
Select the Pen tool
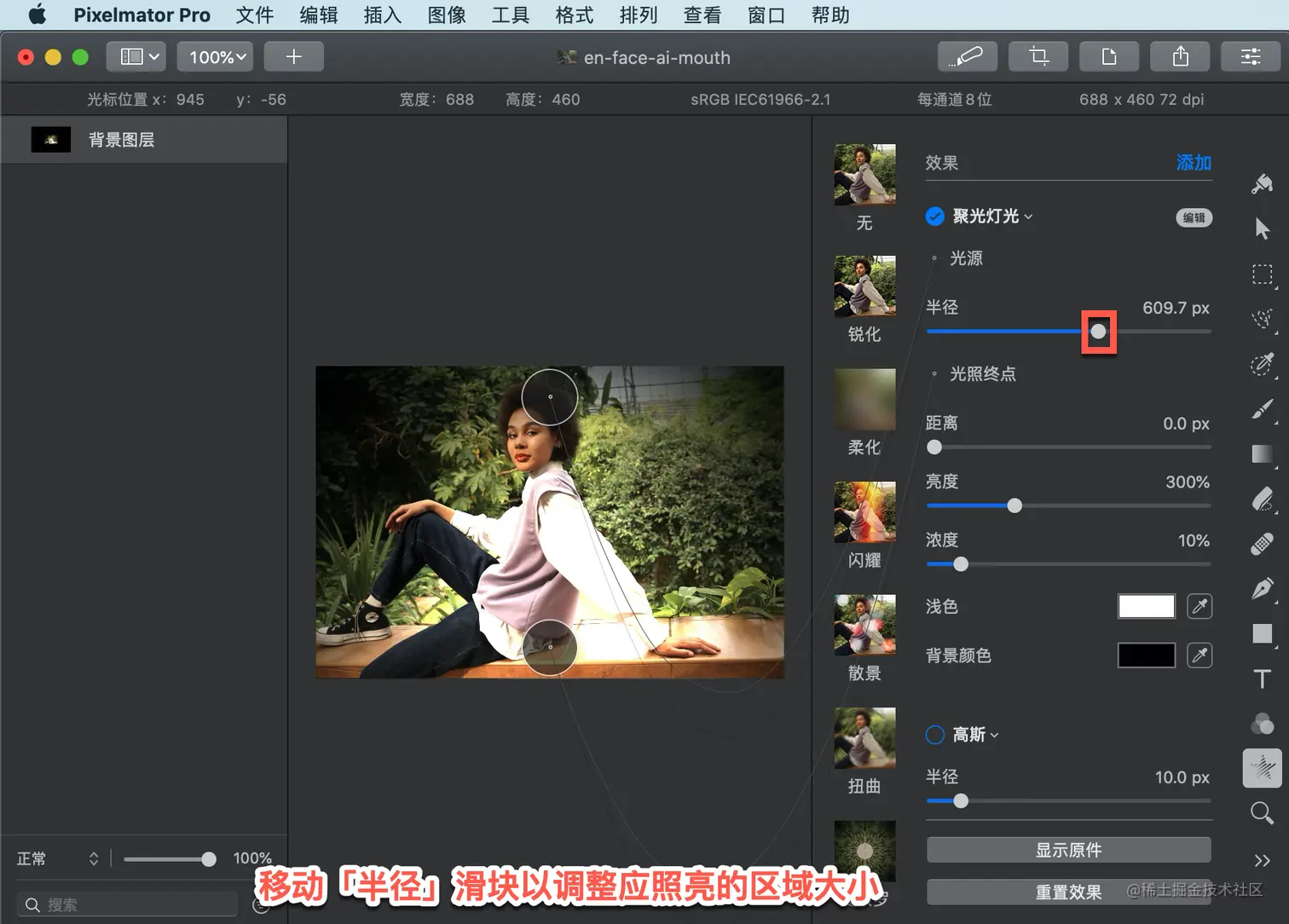tap(1263, 588)
